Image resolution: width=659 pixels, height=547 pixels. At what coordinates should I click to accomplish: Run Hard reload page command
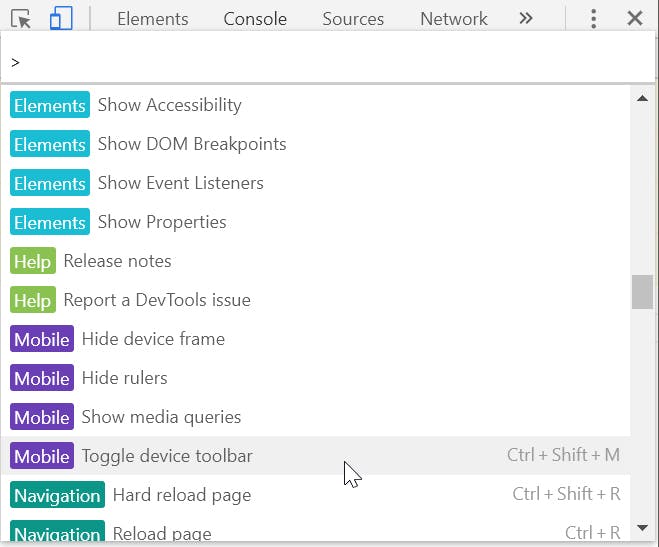[x=181, y=495]
